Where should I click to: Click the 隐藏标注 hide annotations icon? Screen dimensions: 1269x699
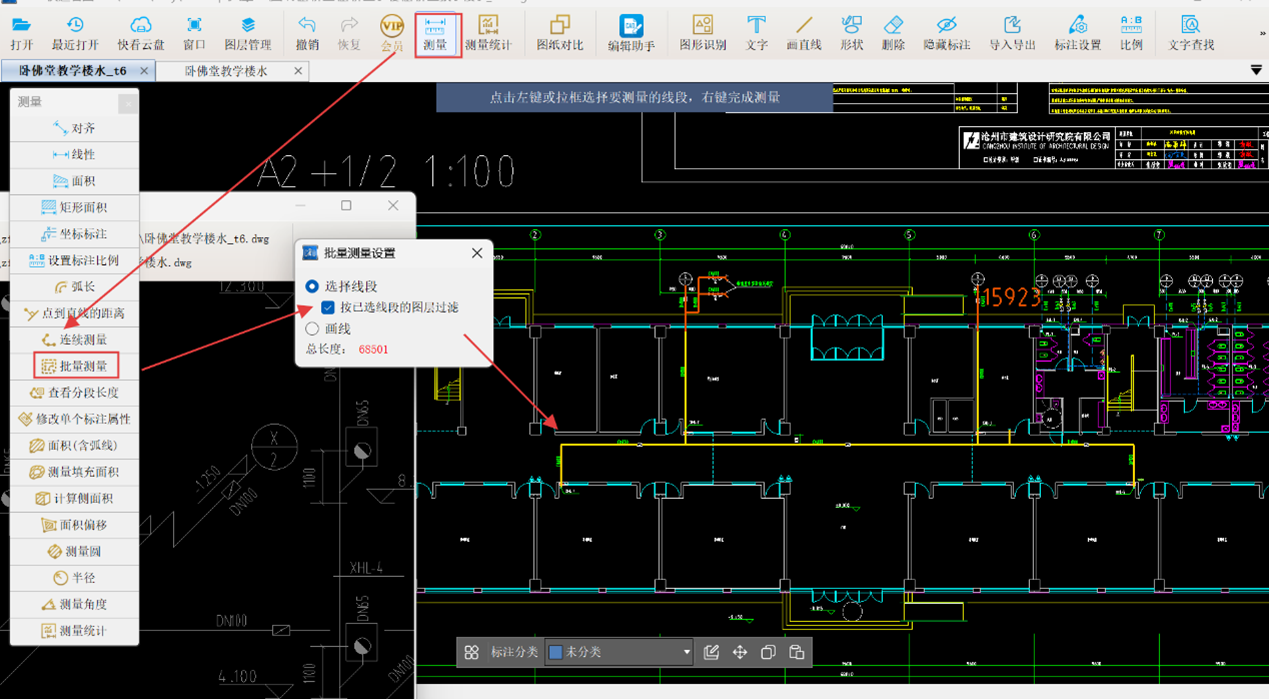(x=946, y=32)
